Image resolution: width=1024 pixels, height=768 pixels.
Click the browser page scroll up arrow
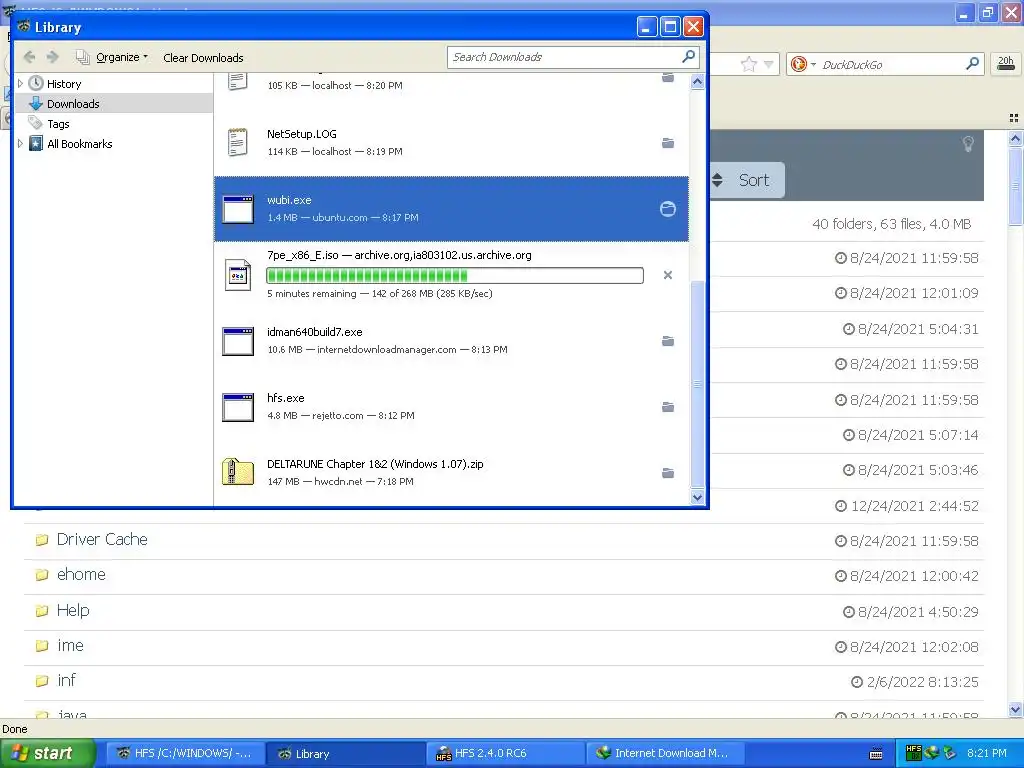point(1015,138)
